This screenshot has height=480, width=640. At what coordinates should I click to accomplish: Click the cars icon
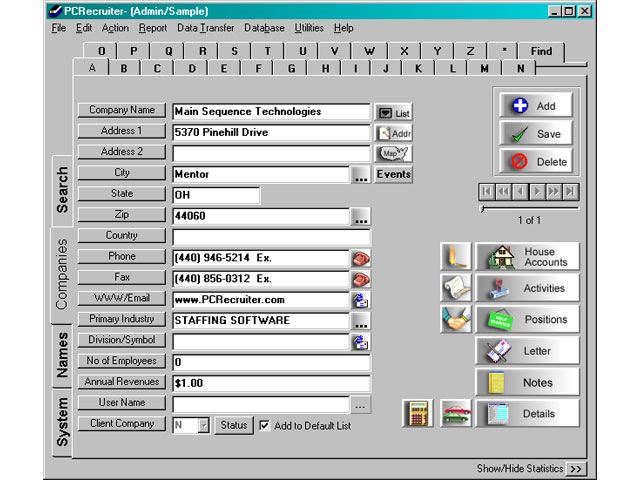click(456, 413)
